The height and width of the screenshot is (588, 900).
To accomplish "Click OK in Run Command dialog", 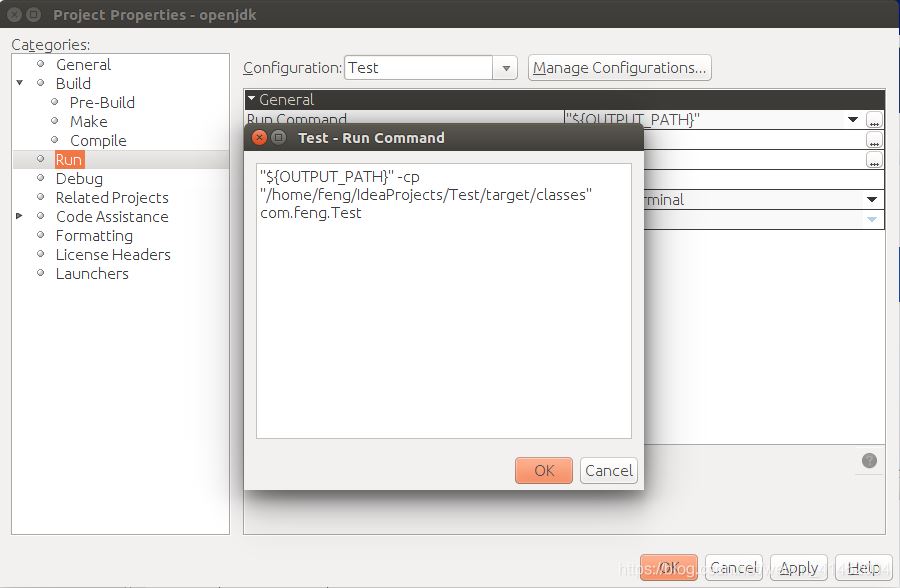I will pos(544,470).
